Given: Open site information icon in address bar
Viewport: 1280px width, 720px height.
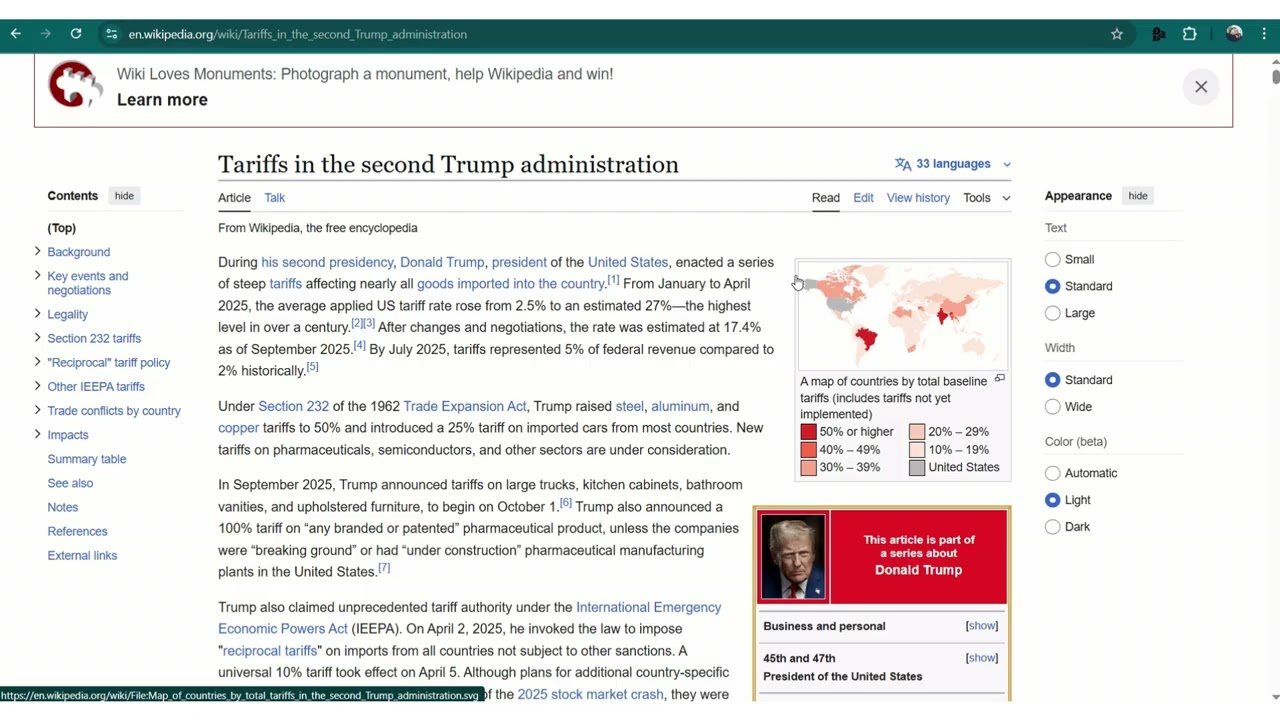Looking at the screenshot, I should pos(111,34).
